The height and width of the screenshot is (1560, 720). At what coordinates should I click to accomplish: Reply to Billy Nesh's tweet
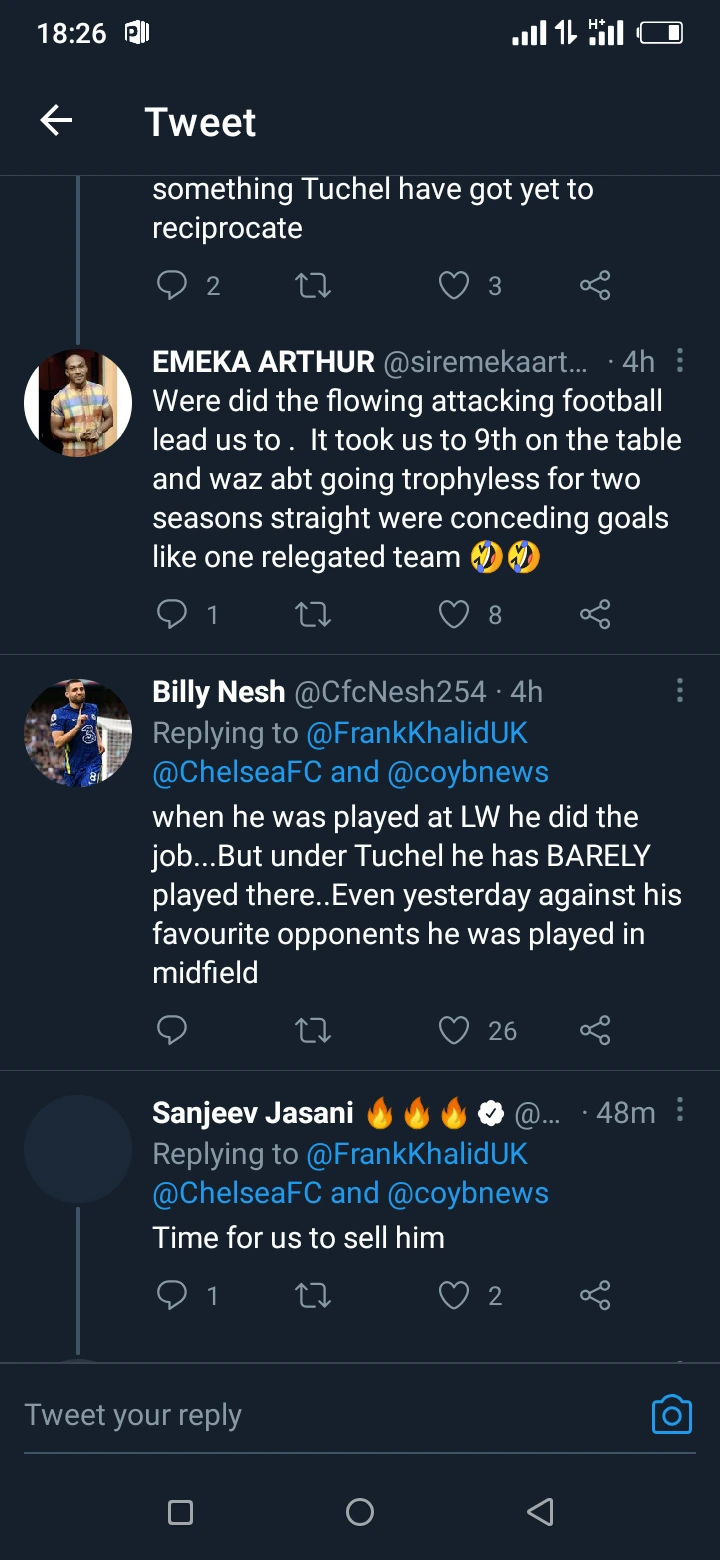tap(172, 1030)
